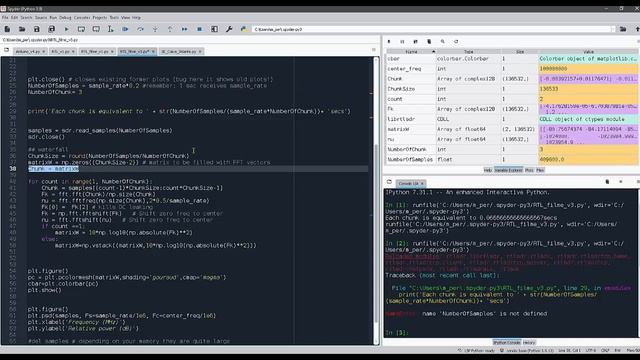Select the matrixW array value cell
Image resolution: width=640 pixels, height=360 pixels.
click(588, 129)
